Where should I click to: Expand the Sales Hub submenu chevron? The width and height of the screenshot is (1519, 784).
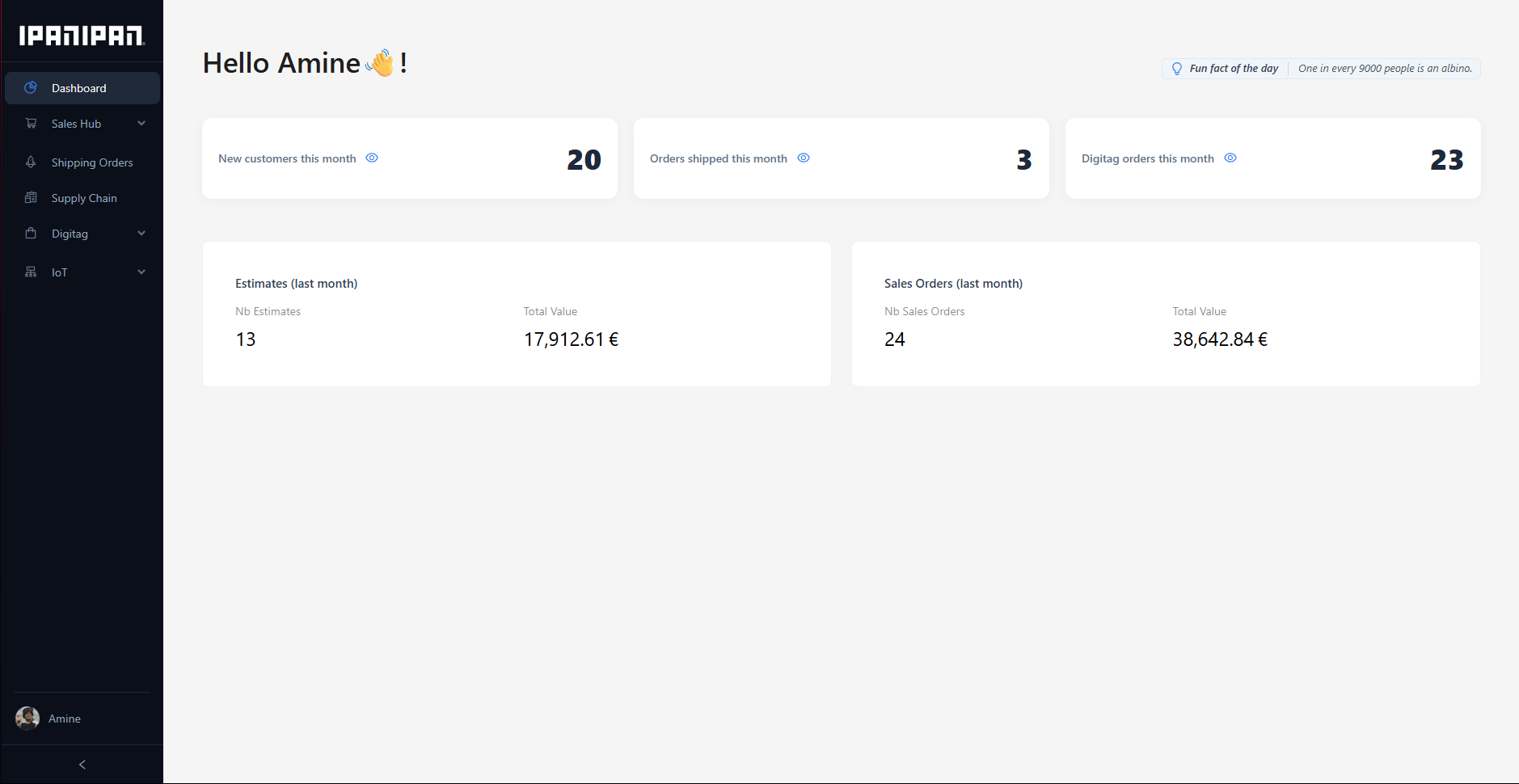141,124
